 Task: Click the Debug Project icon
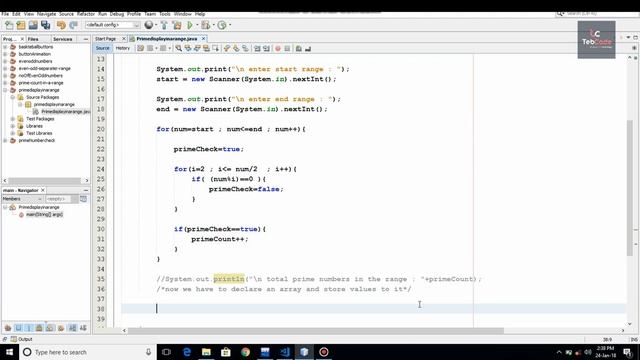(205, 25)
